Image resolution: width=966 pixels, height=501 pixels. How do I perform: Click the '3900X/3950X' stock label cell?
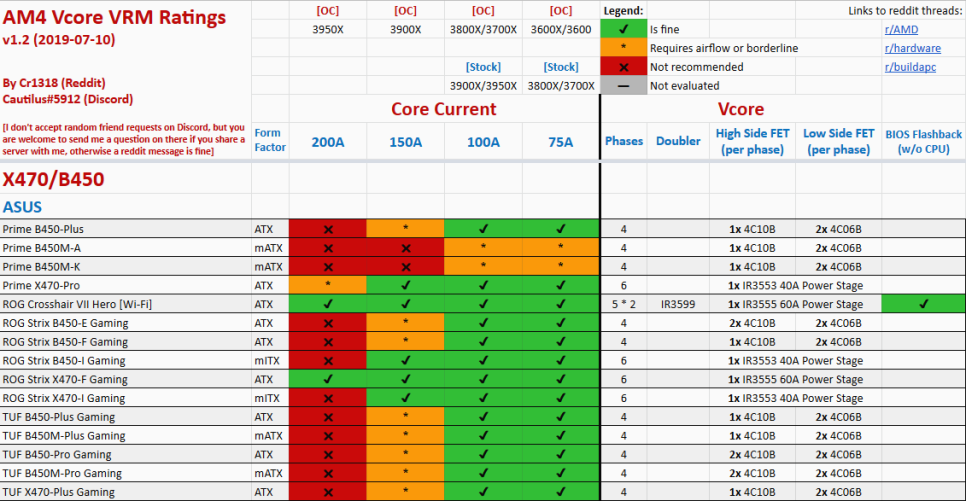483,86
